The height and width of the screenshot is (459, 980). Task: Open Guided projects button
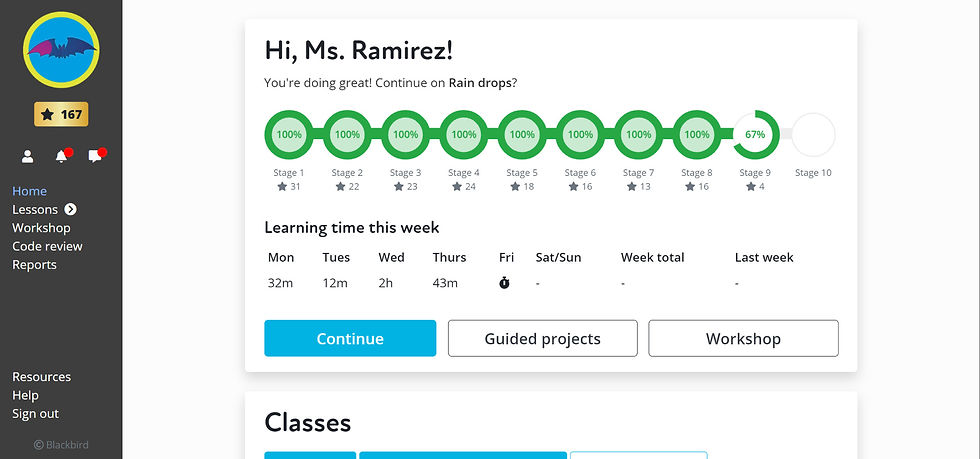tap(542, 338)
